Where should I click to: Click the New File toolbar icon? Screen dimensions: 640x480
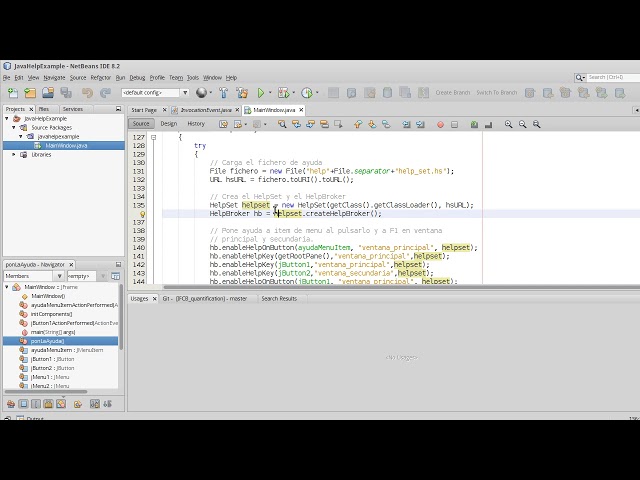(x=13, y=93)
